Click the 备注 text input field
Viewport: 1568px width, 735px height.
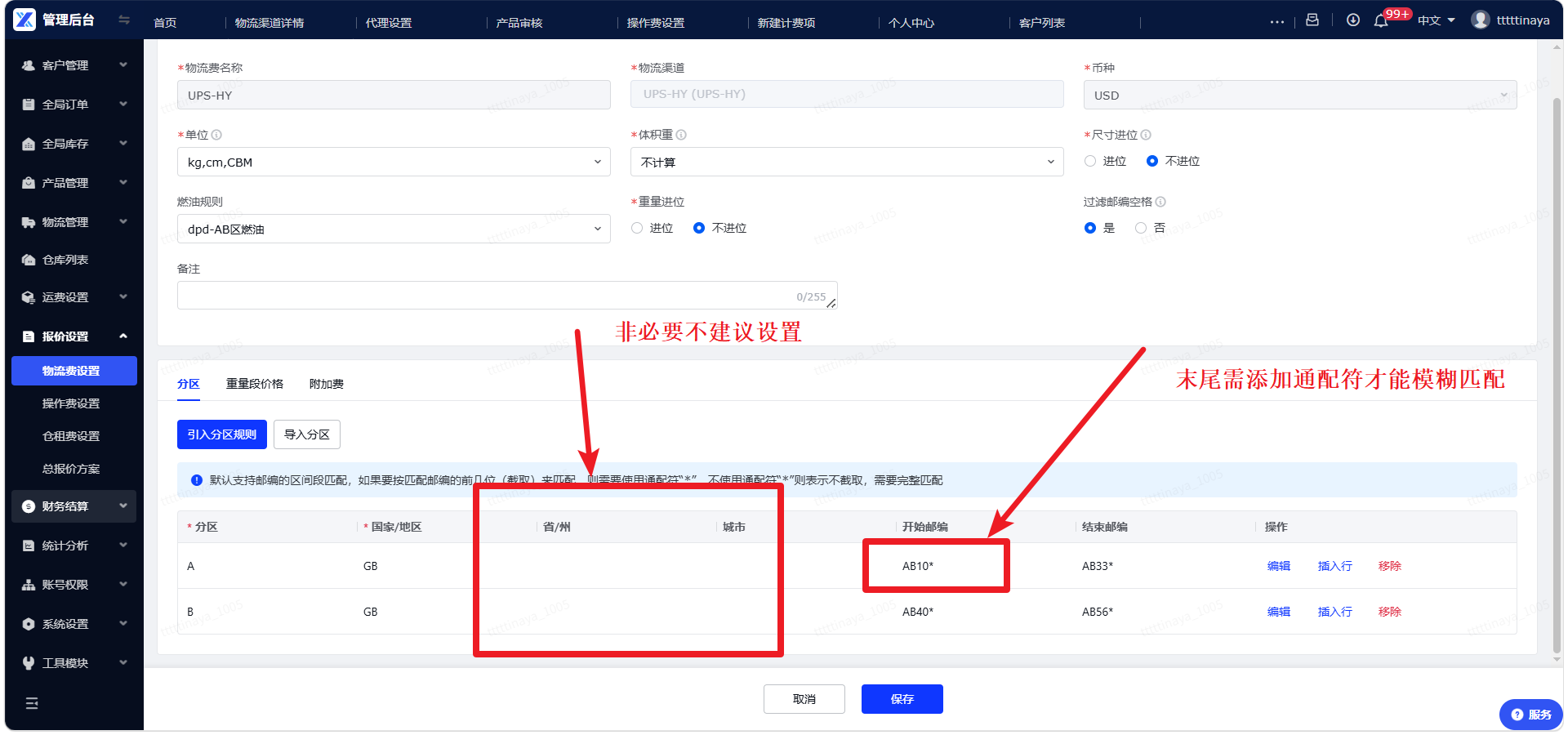click(x=507, y=296)
